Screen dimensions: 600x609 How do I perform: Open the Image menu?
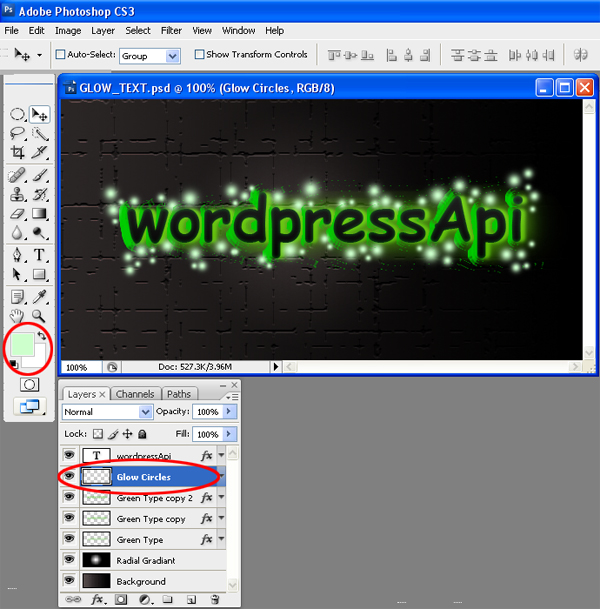pos(68,30)
